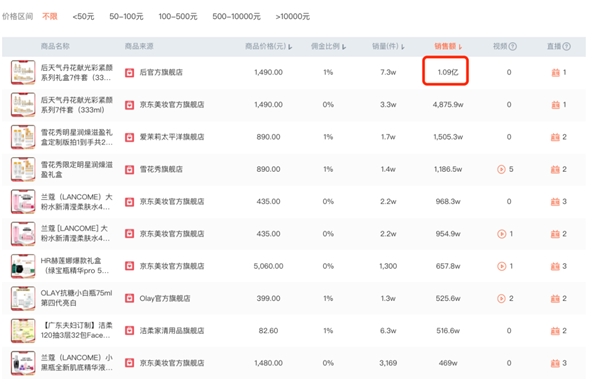This screenshot has height=385, width=600.
Task: Open livestream icon in 469w row
Action: [555, 363]
